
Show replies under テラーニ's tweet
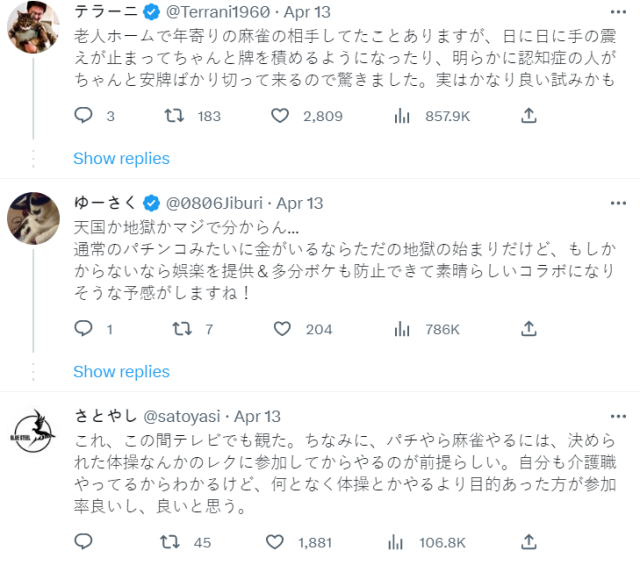(x=121, y=158)
